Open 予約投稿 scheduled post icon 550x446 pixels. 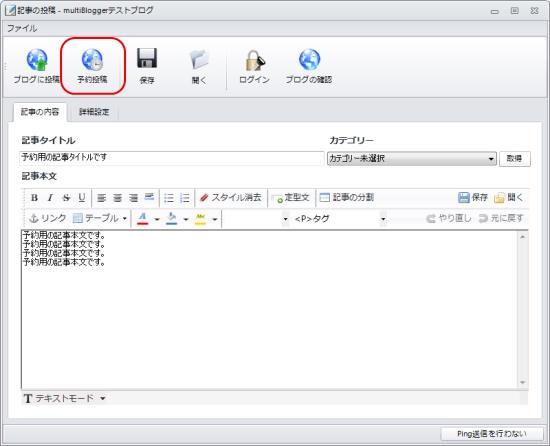click(x=92, y=60)
